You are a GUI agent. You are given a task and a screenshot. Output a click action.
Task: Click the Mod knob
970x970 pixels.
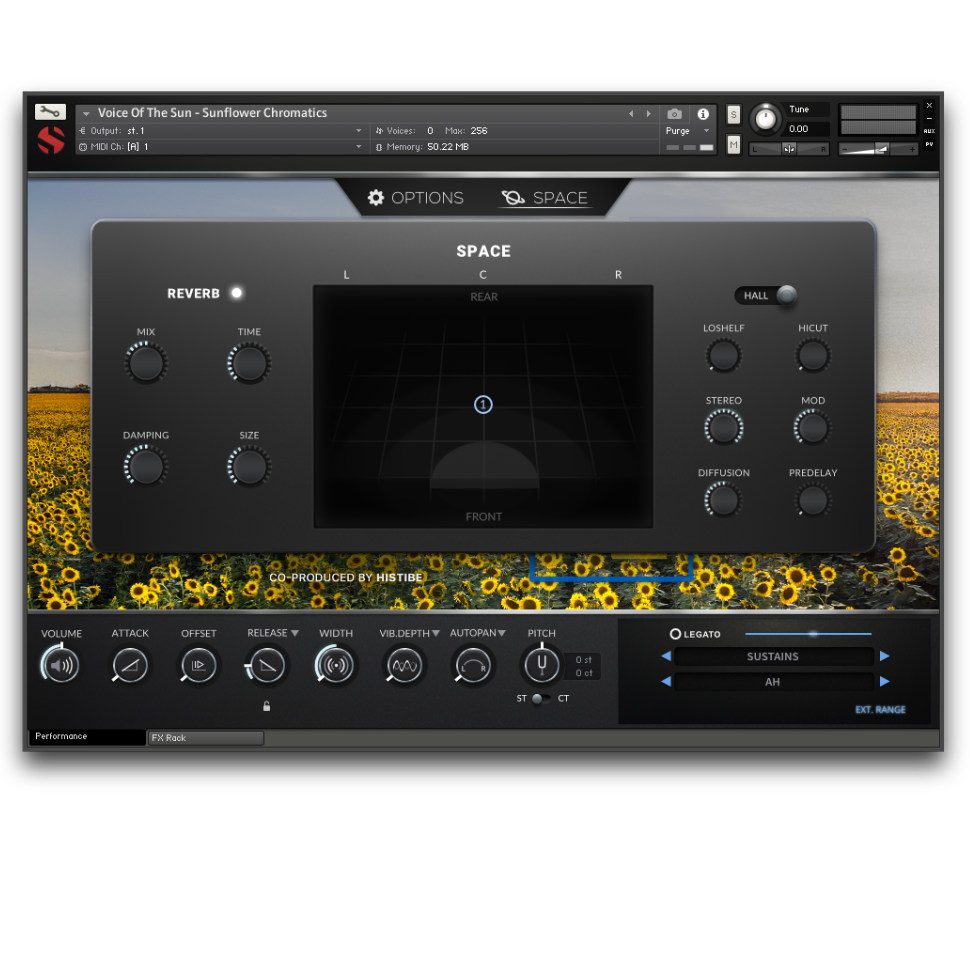pyautogui.click(x=812, y=428)
